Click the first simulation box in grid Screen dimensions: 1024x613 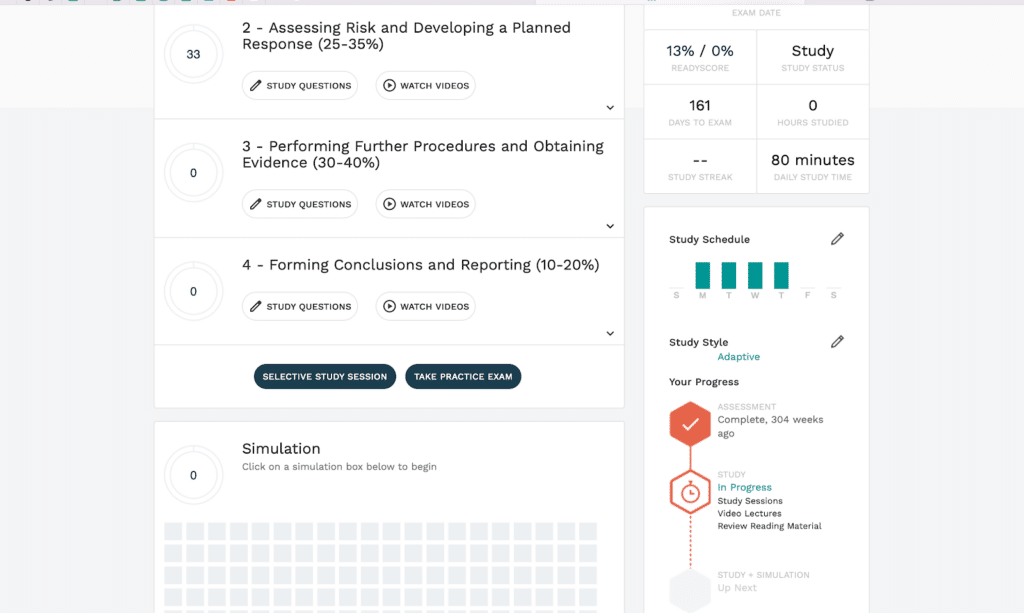coord(173,531)
